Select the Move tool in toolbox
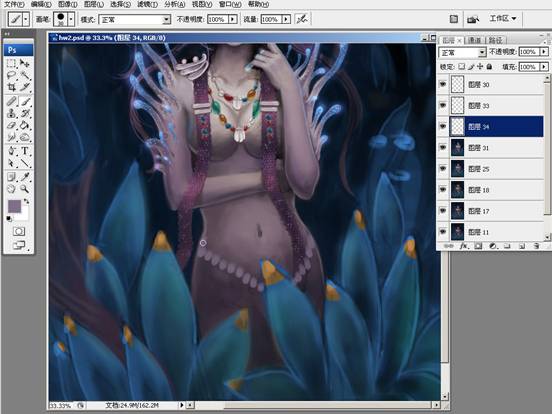 [24, 63]
